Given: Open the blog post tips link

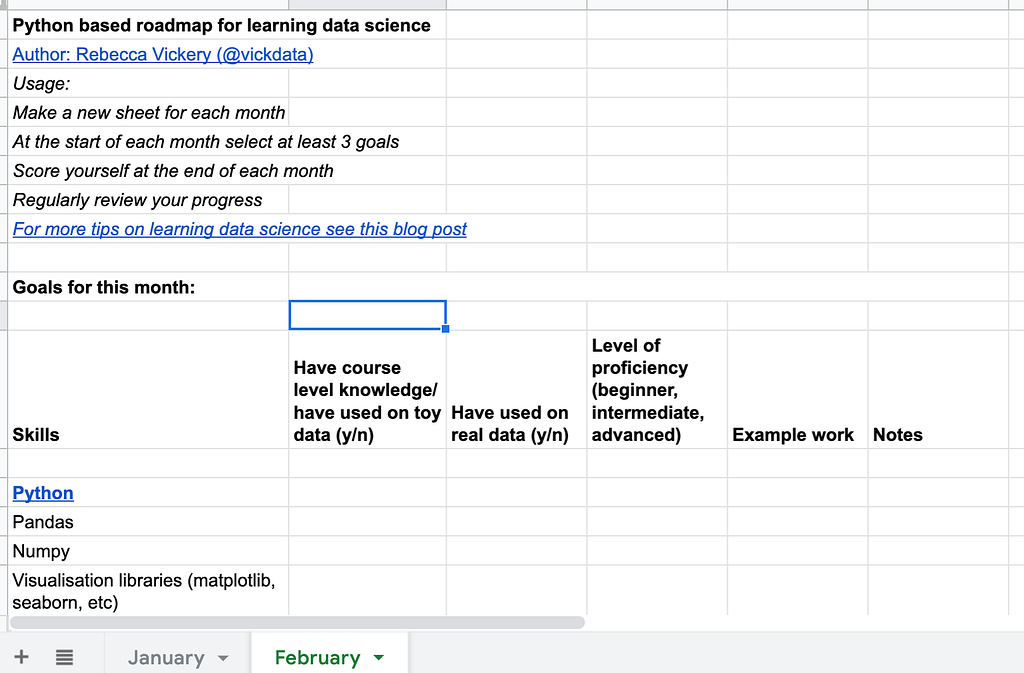Looking at the screenshot, I should point(240,229).
